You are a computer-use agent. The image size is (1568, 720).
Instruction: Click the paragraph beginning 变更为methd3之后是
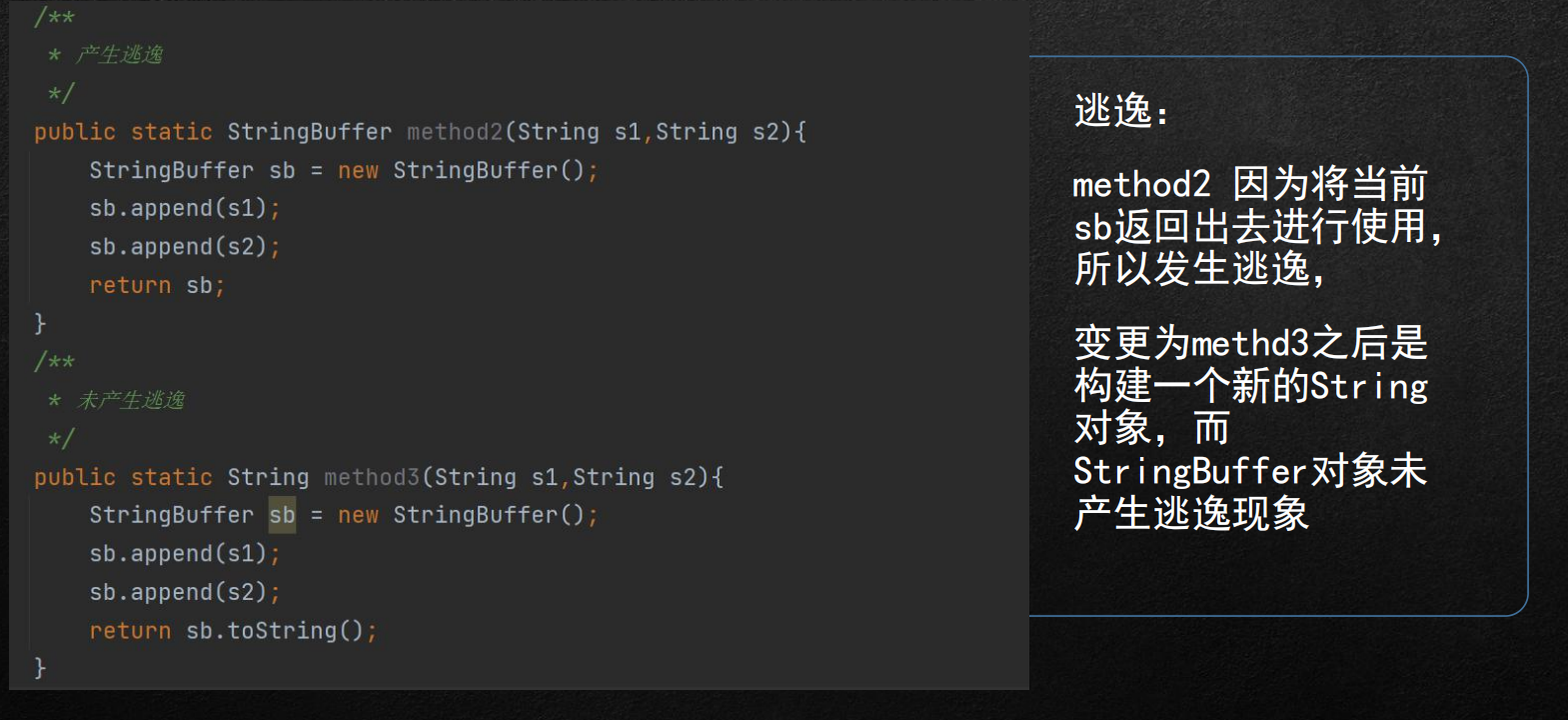[1251, 428]
